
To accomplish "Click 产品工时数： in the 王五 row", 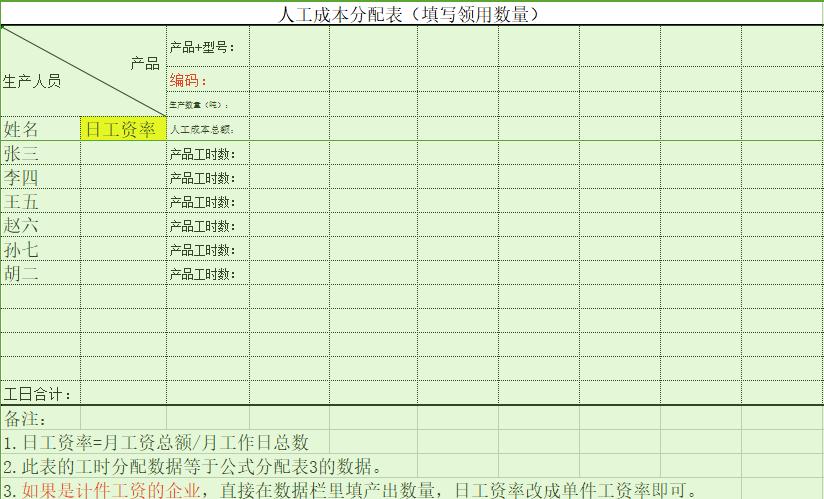I will pyautogui.click(x=208, y=202).
